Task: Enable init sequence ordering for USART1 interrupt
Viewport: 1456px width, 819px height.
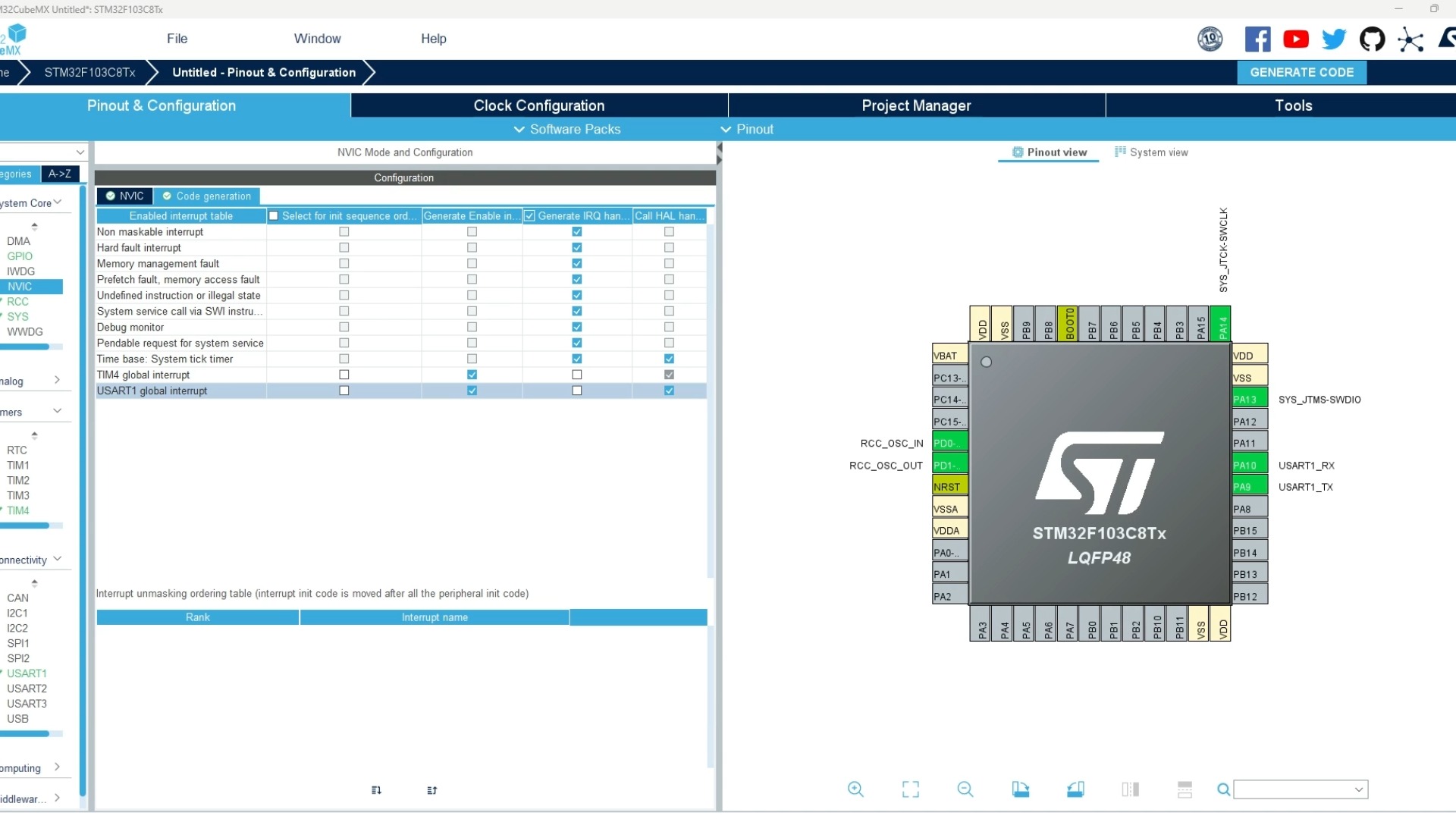Action: (x=344, y=391)
